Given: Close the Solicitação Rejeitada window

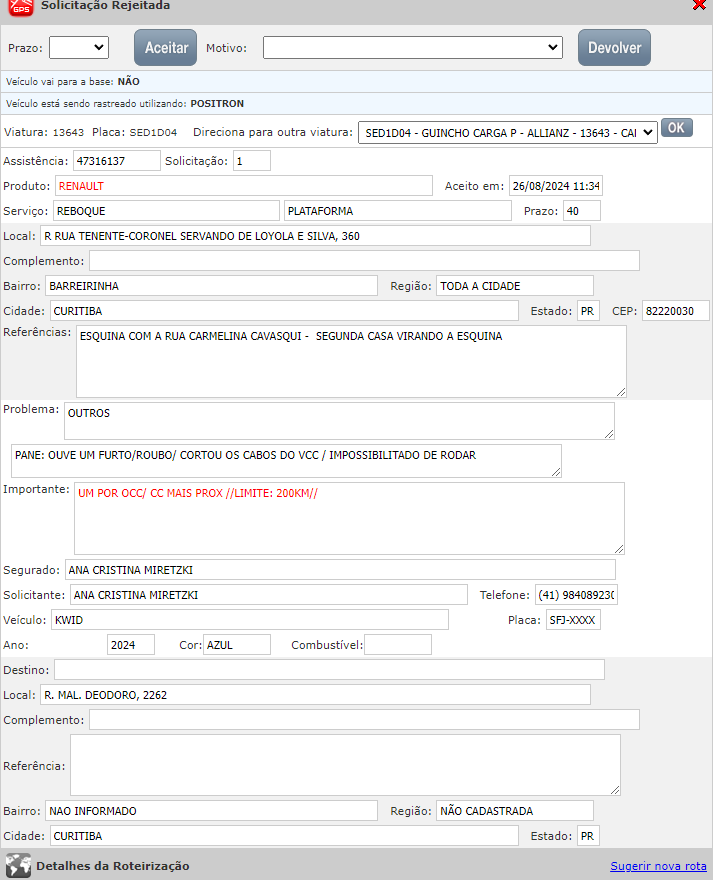Looking at the screenshot, I should click(698, 5).
